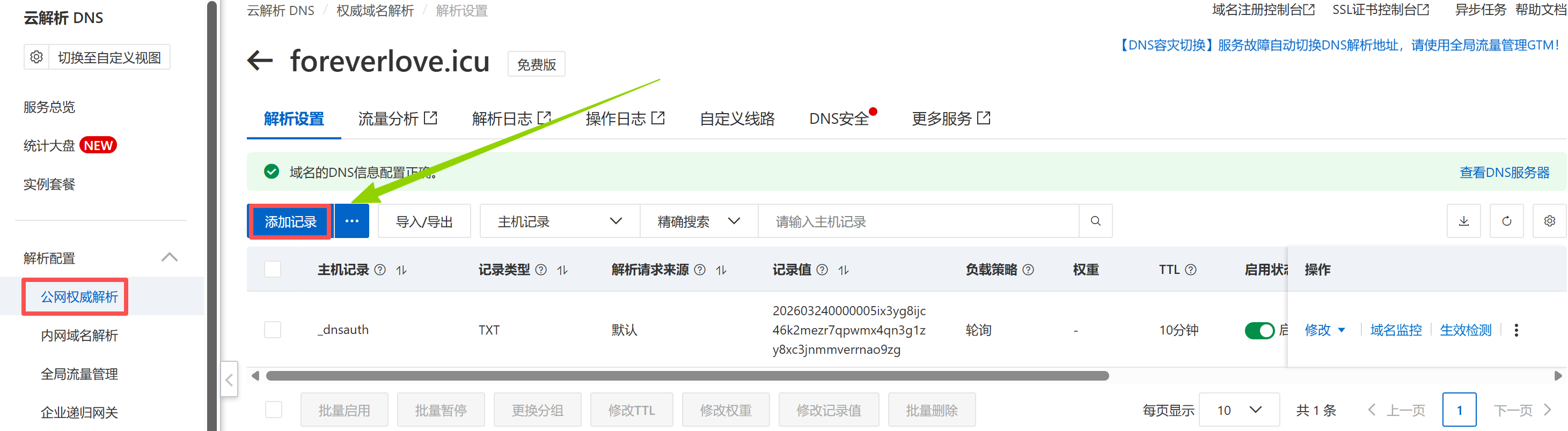Click the external-link icon beside 域名注册控制台
The width and height of the screenshot is (1568, 431).
tap(1309, 10)
